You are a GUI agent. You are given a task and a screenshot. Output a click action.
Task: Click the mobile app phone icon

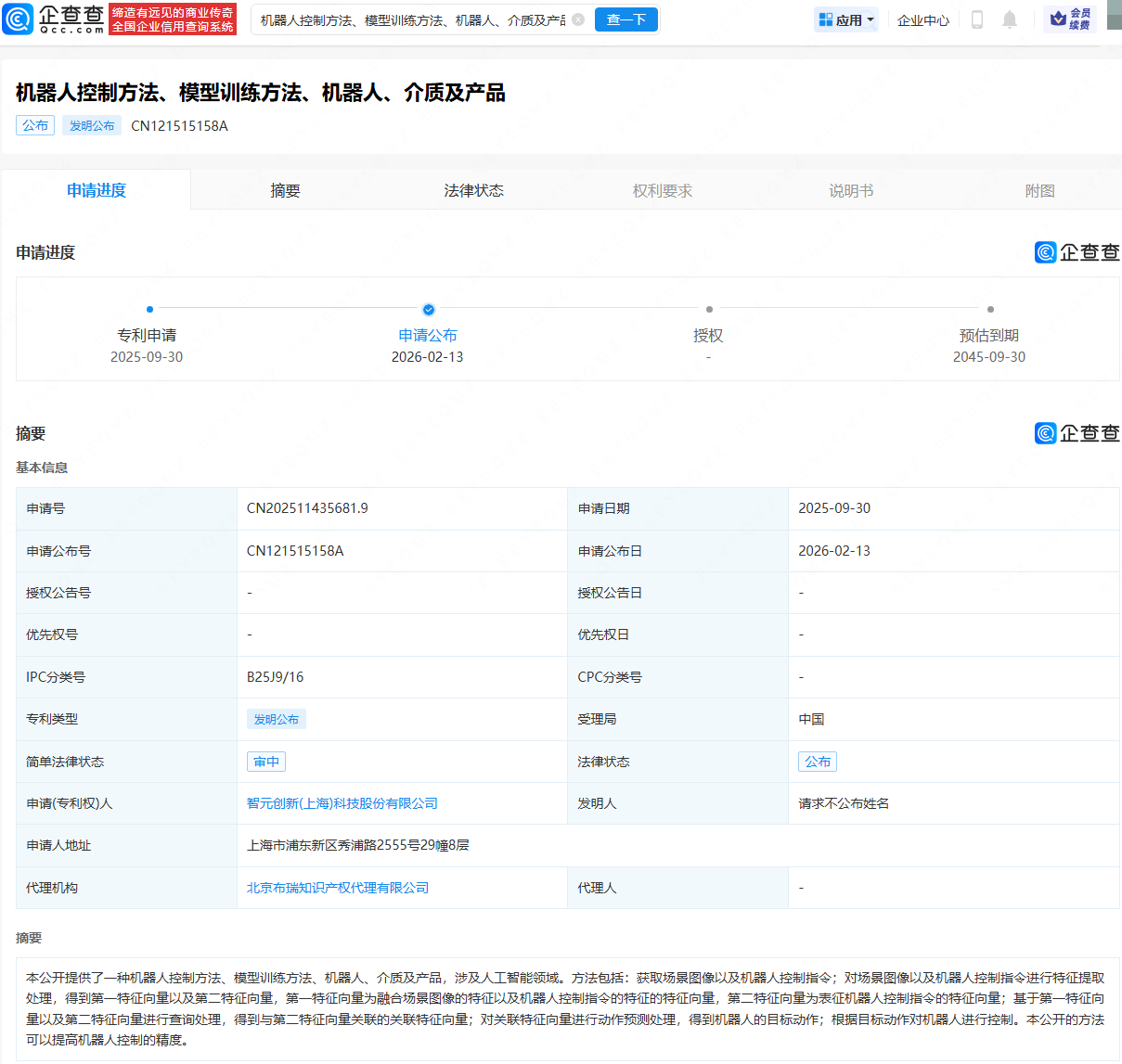click(x=976, y=19)
